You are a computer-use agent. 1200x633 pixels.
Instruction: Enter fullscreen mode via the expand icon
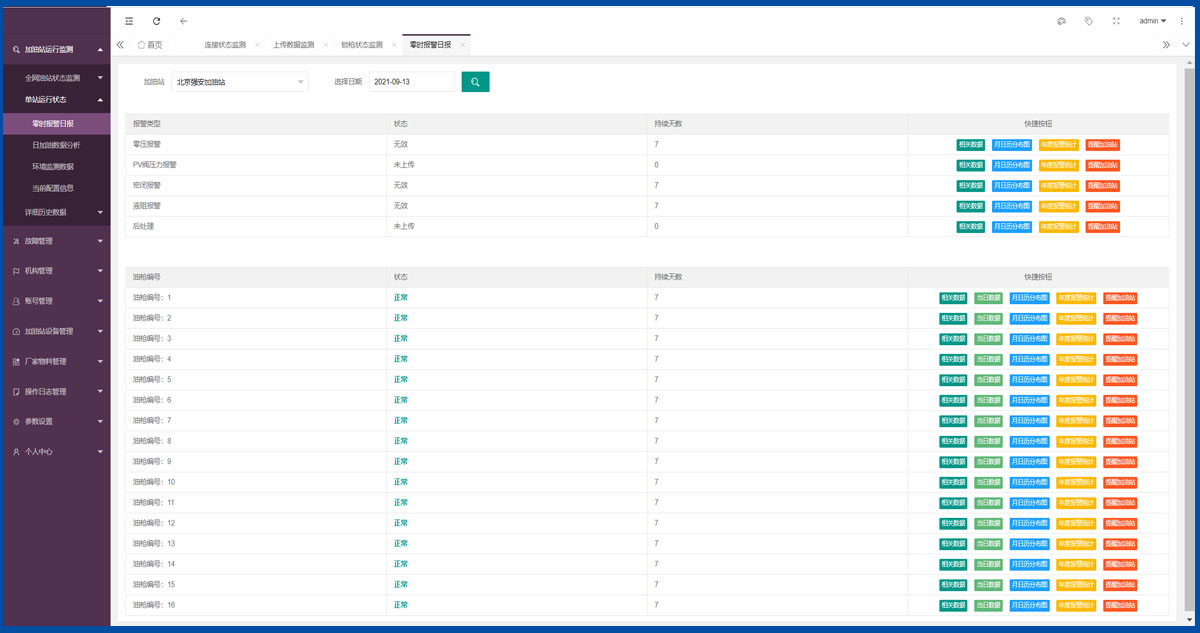click(x=1116, y=20)
